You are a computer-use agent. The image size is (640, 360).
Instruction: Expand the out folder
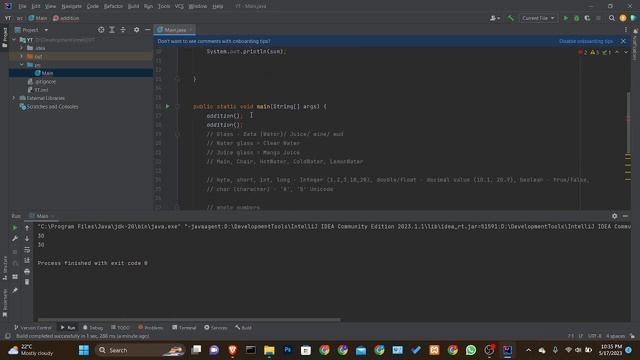click(x=22, y=56)
